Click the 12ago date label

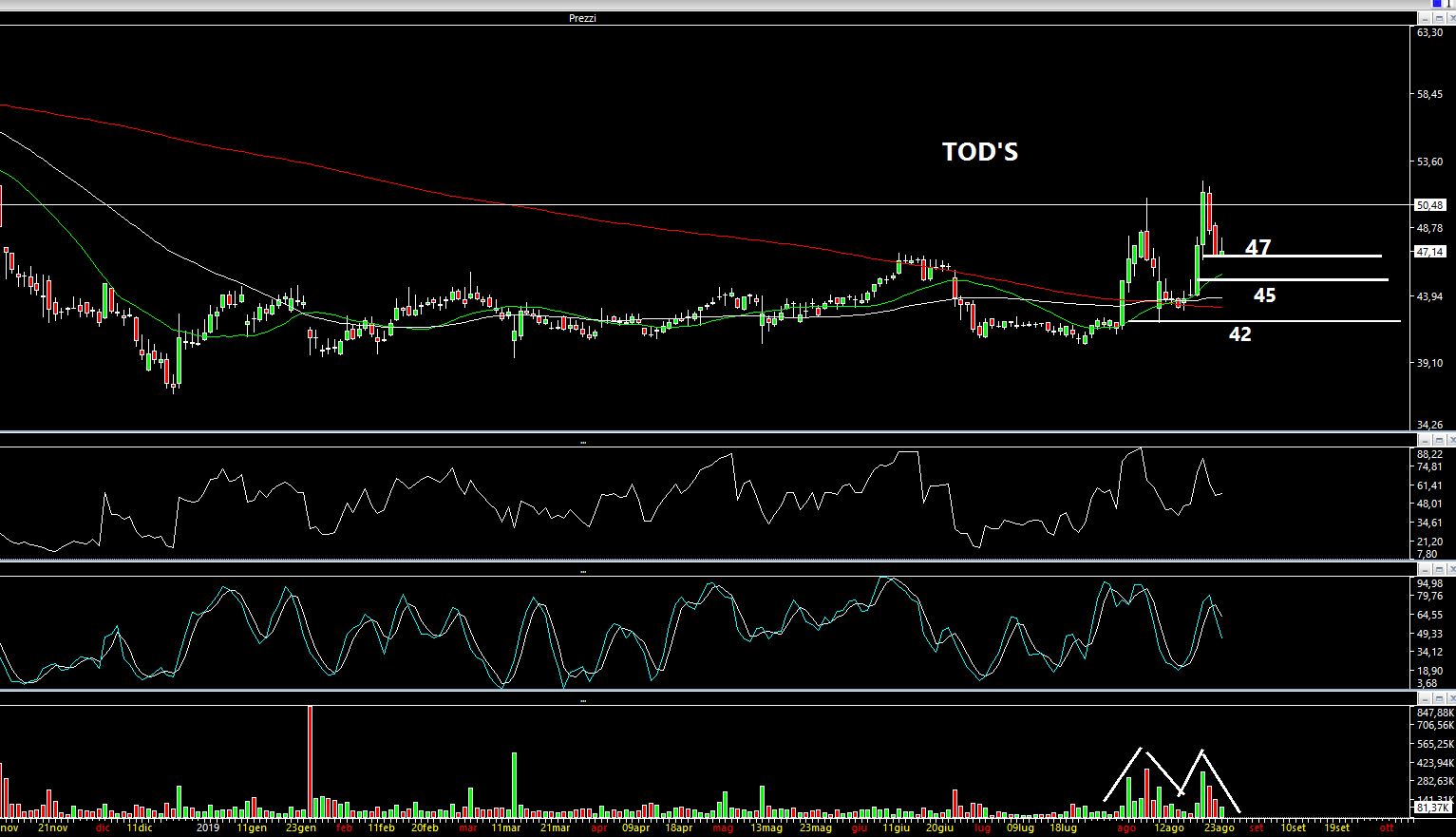[x=1168, y=828]
